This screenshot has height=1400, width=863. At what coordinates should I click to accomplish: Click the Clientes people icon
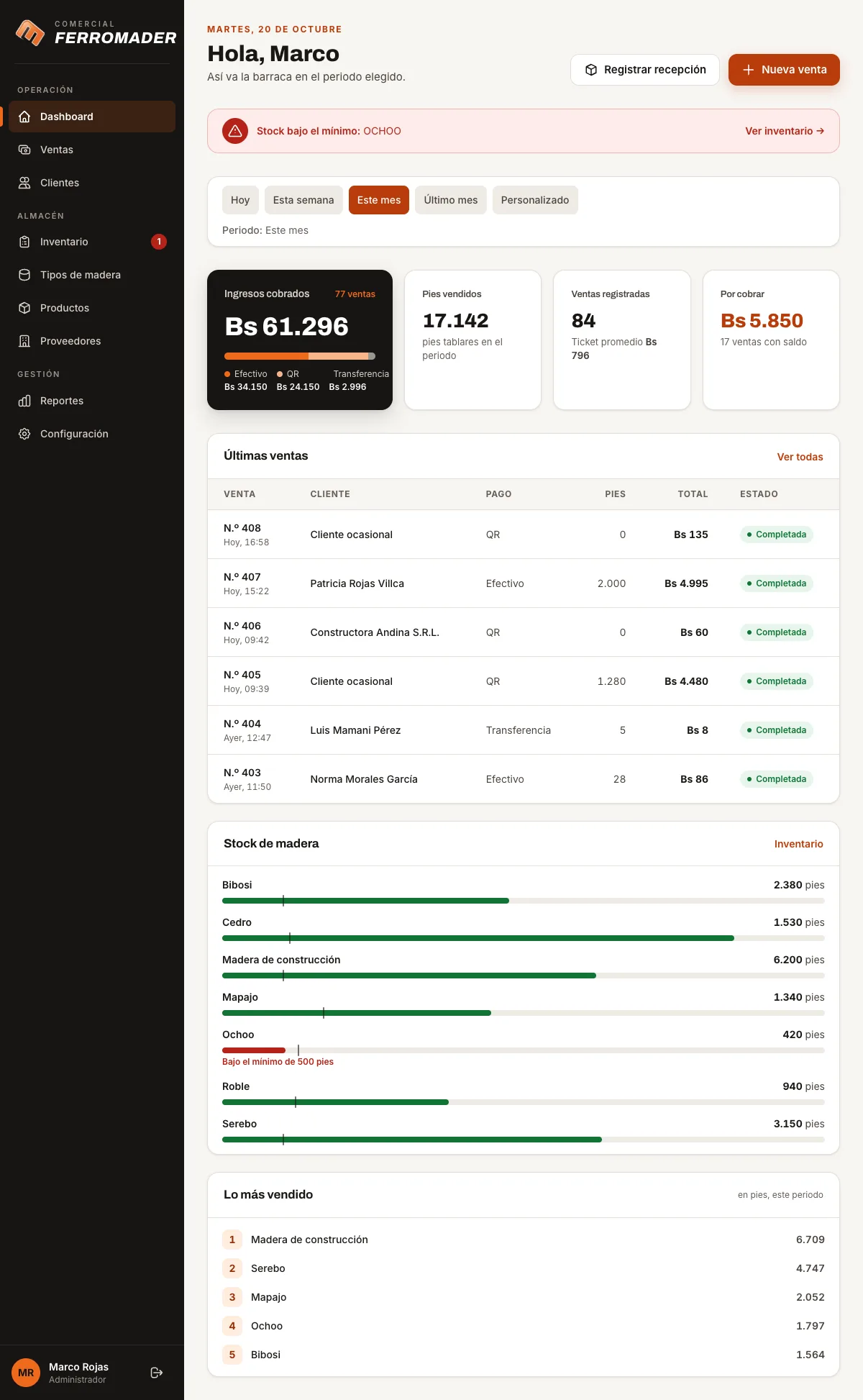coord(24,183)
